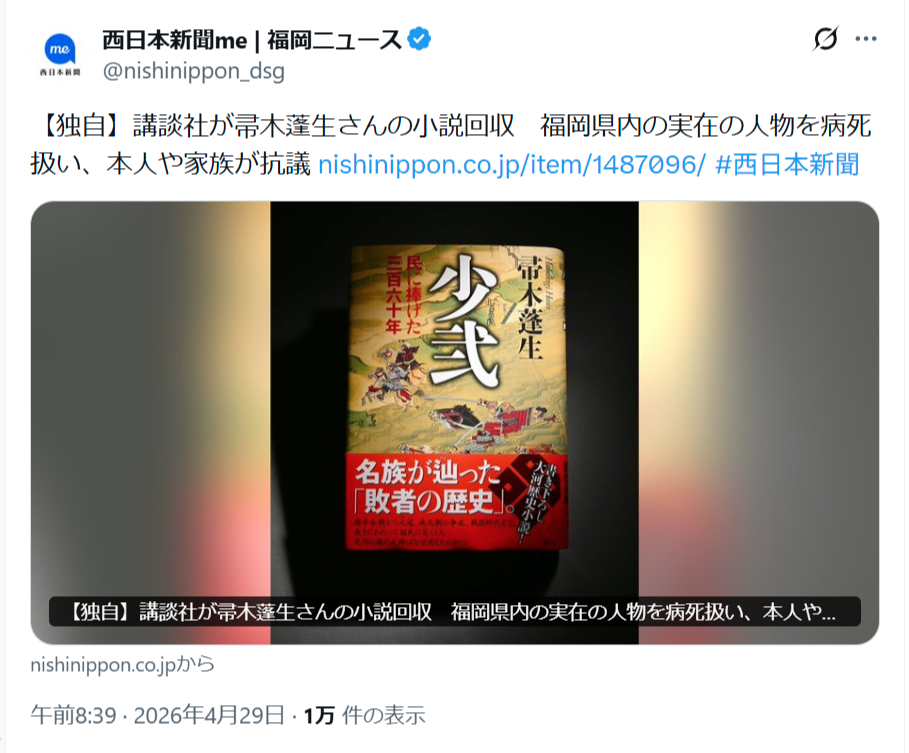Open the 午前8:39 · 2026年4月29日 timestamp
The width and height of the screenshot is (909, 753).
pyautogui.click(x=158, y=715)
